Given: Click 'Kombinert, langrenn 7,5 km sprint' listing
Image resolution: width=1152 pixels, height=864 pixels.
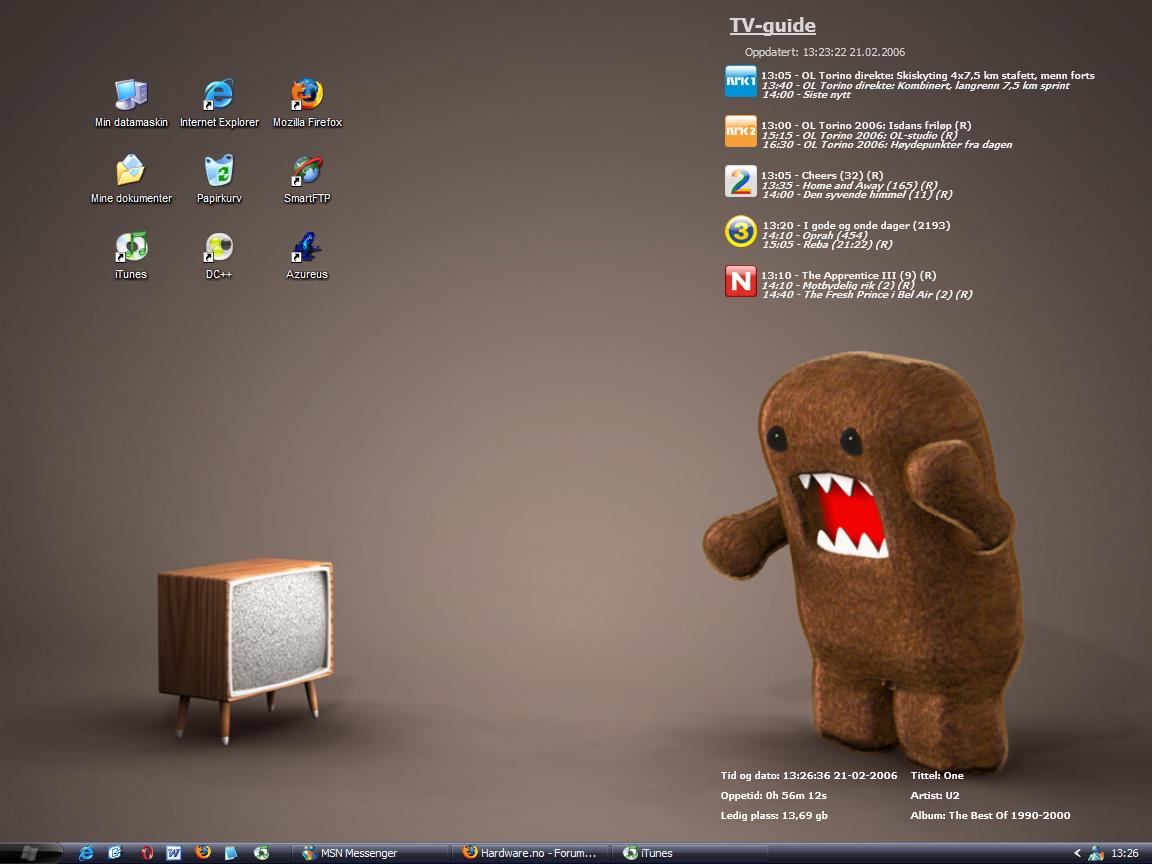Looking at the screenshot, I should 915,85.
